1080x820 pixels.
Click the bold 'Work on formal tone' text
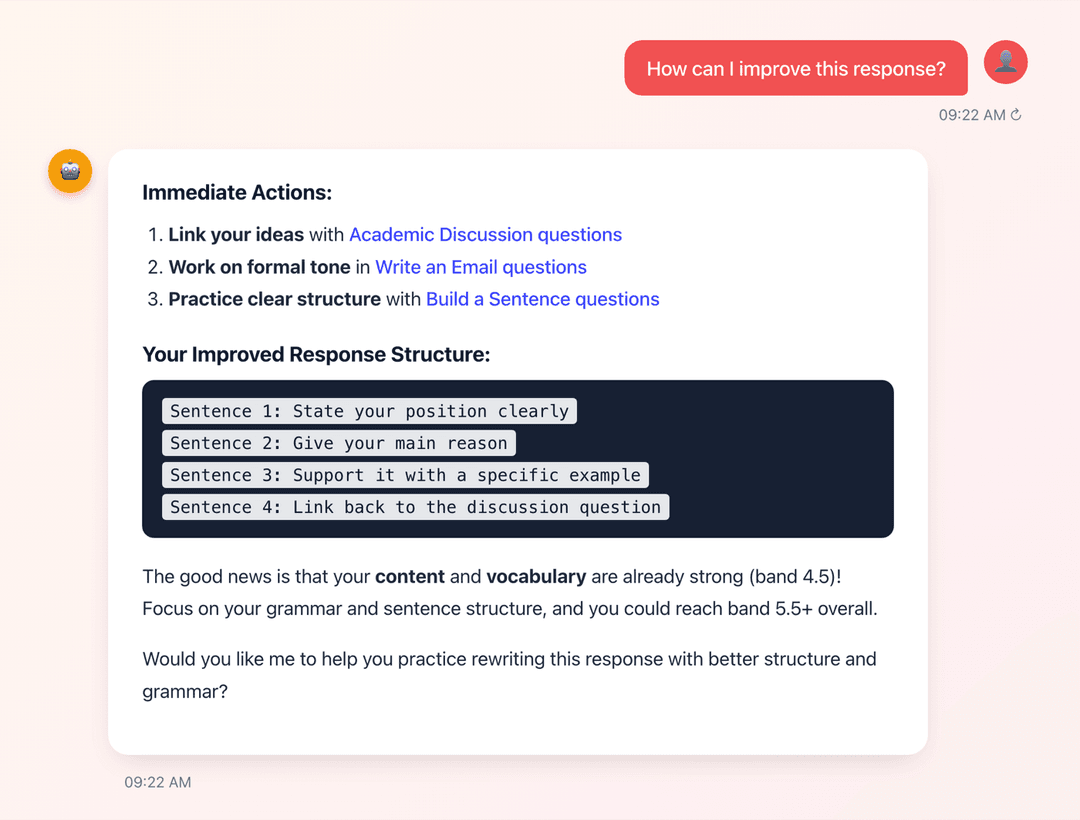pyautogui.click(x=260, y=267)
